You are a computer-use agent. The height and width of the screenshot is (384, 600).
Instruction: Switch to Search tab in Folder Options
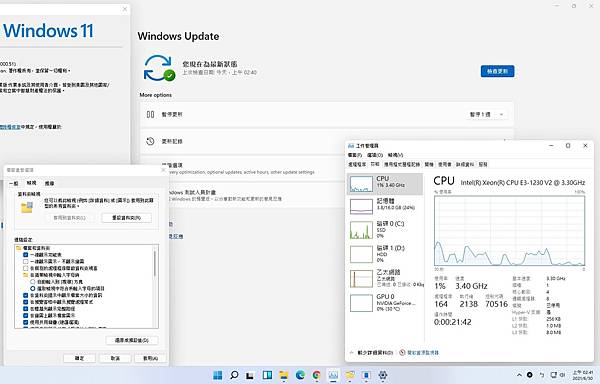point(49,184)
